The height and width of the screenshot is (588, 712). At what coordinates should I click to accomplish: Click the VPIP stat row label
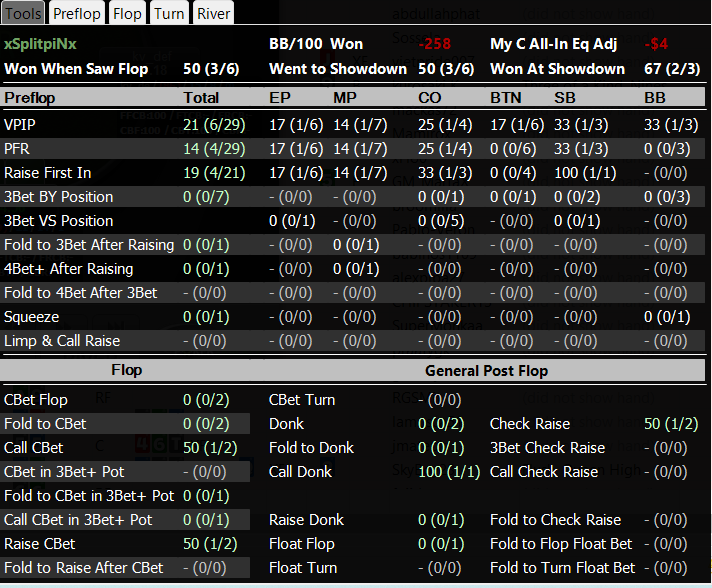(22, 125)
